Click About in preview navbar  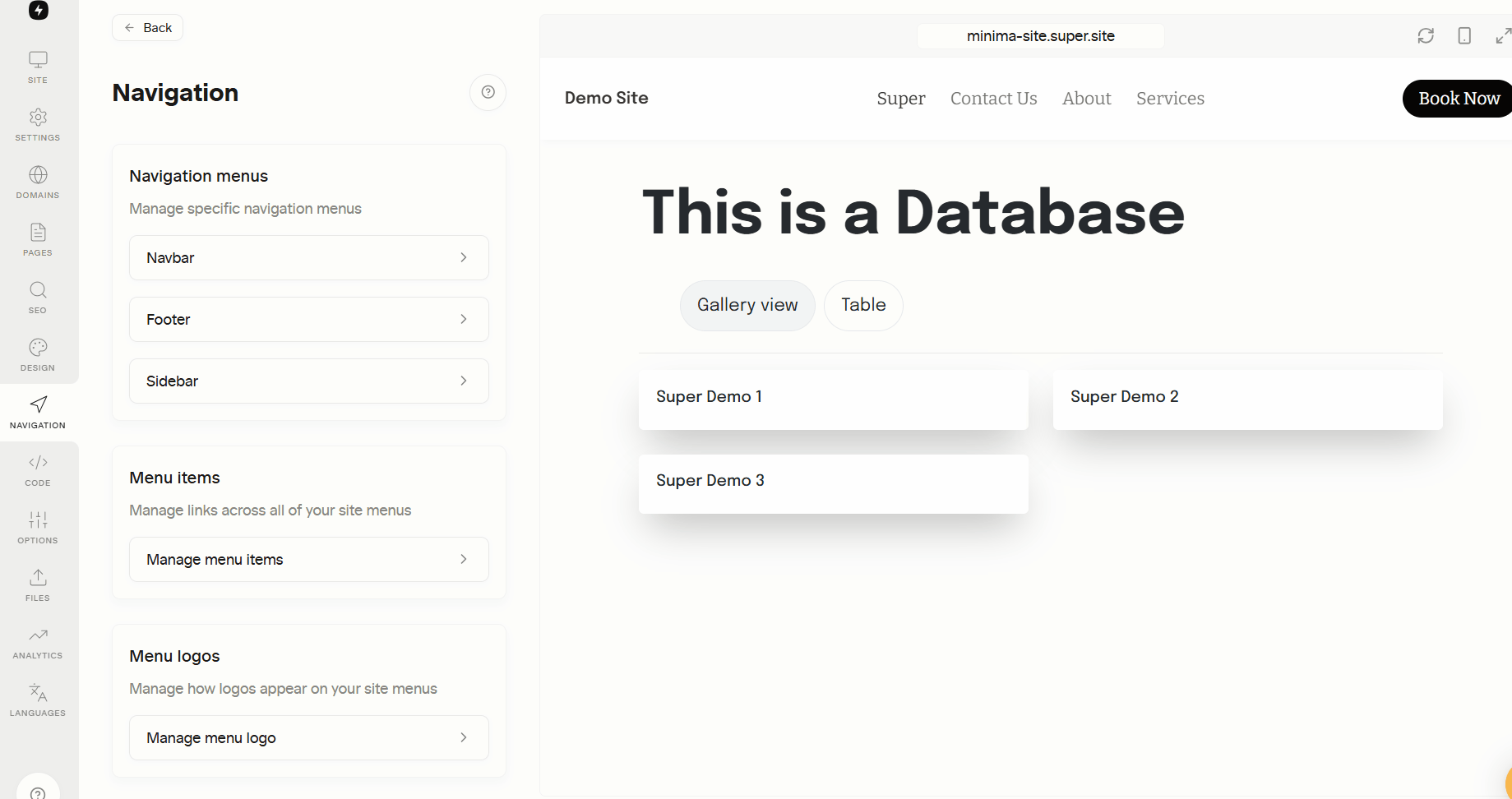[x=1087, y=99]
